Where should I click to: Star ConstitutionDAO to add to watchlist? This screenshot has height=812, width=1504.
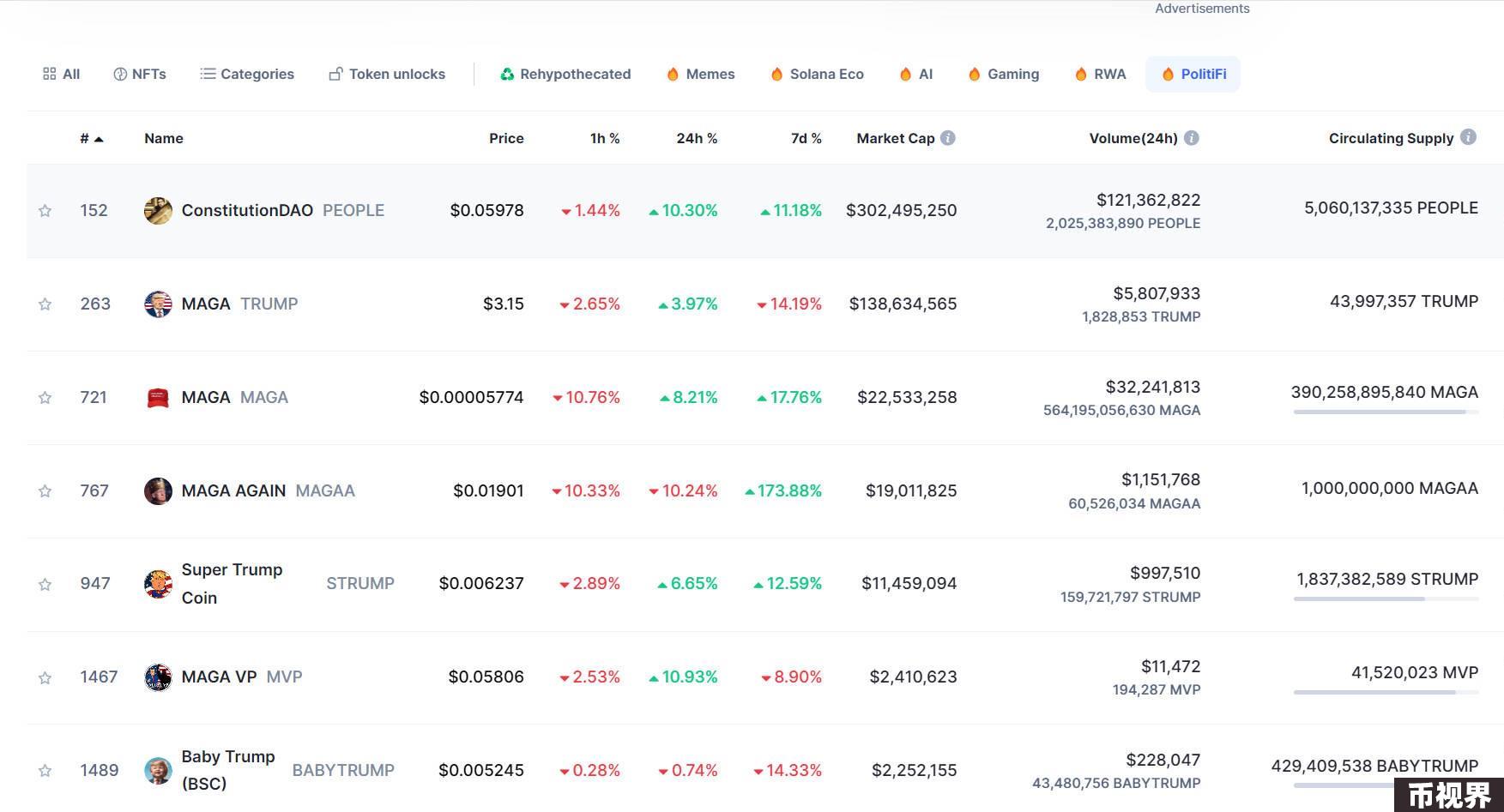pos(45,211)
